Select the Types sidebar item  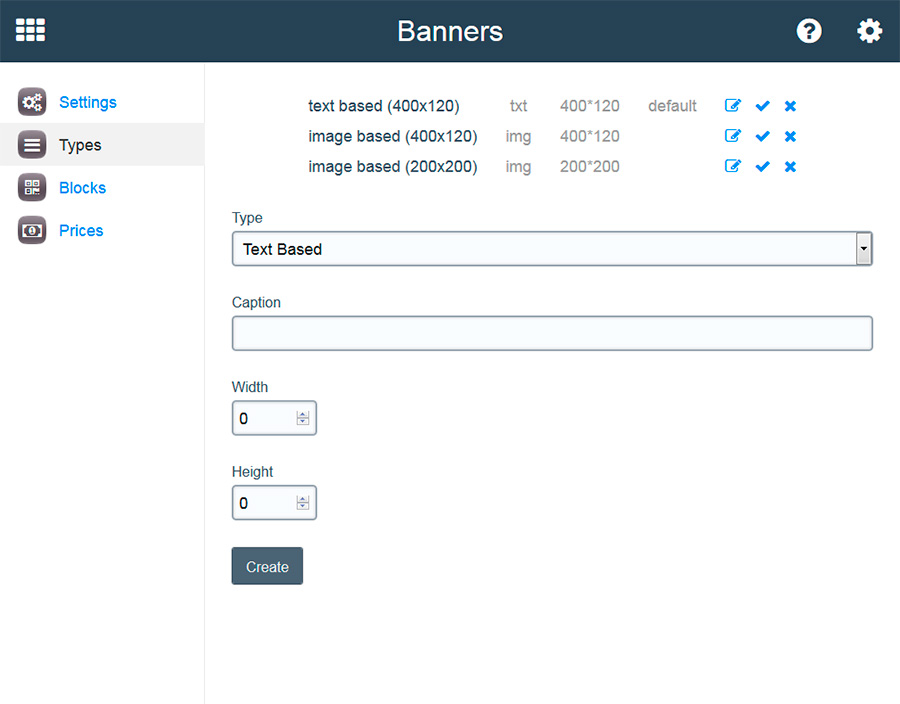[x=80, y=145]
